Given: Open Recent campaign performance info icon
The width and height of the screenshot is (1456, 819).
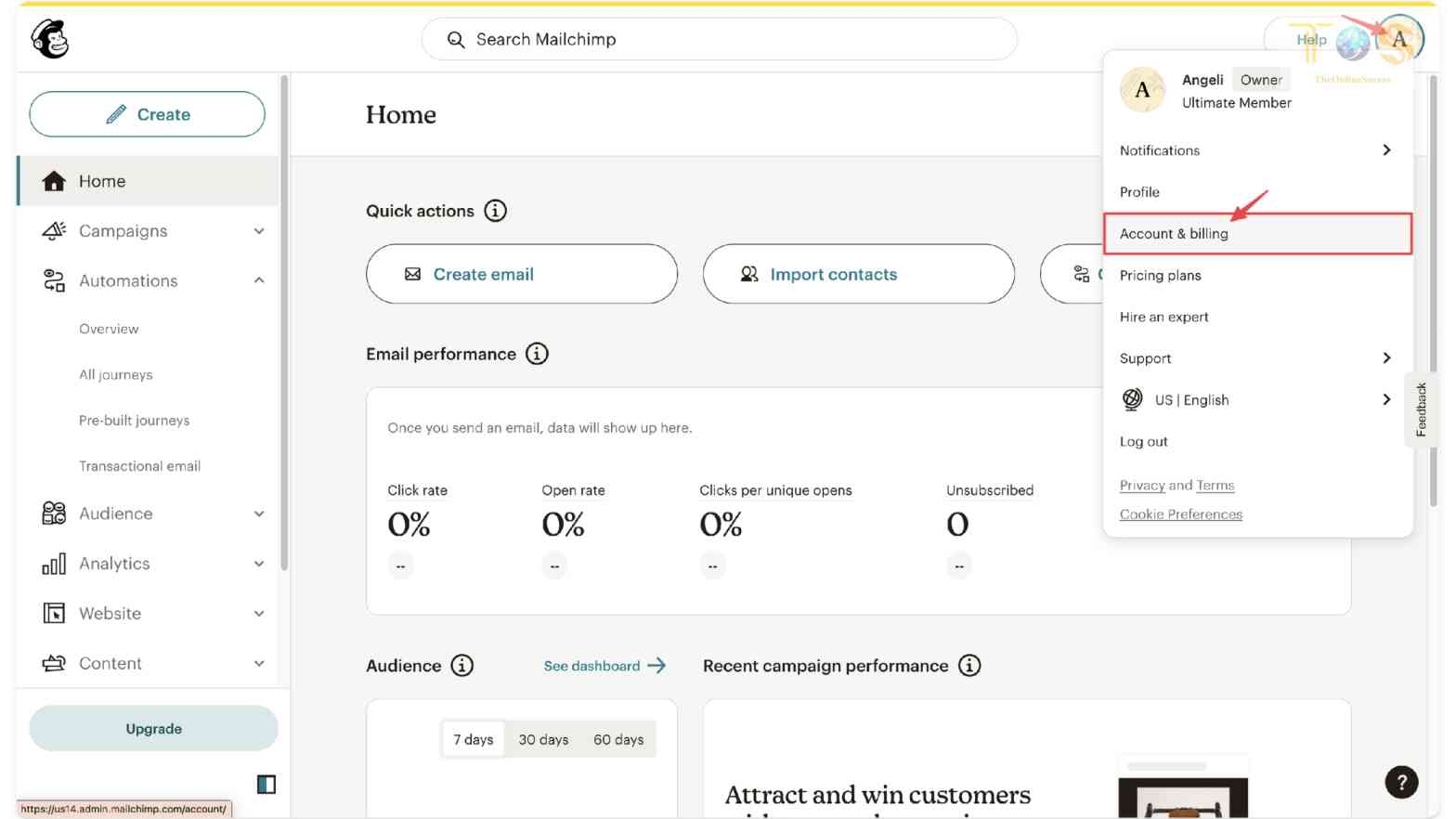Looking at the screenshot, I should pyautogui.click(x=969, y=666).
